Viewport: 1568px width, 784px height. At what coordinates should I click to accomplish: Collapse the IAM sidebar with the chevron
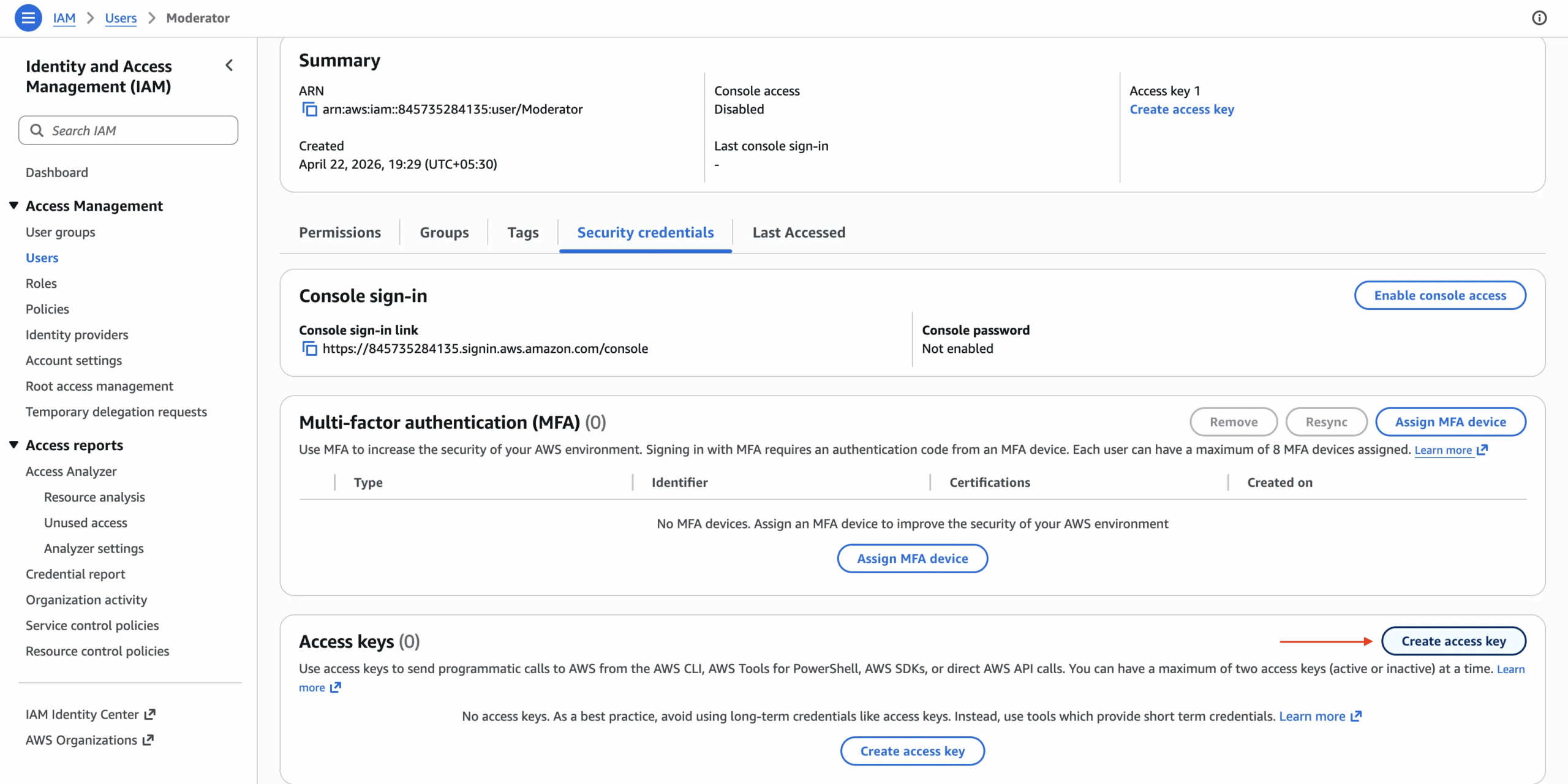tap(229, 66)
